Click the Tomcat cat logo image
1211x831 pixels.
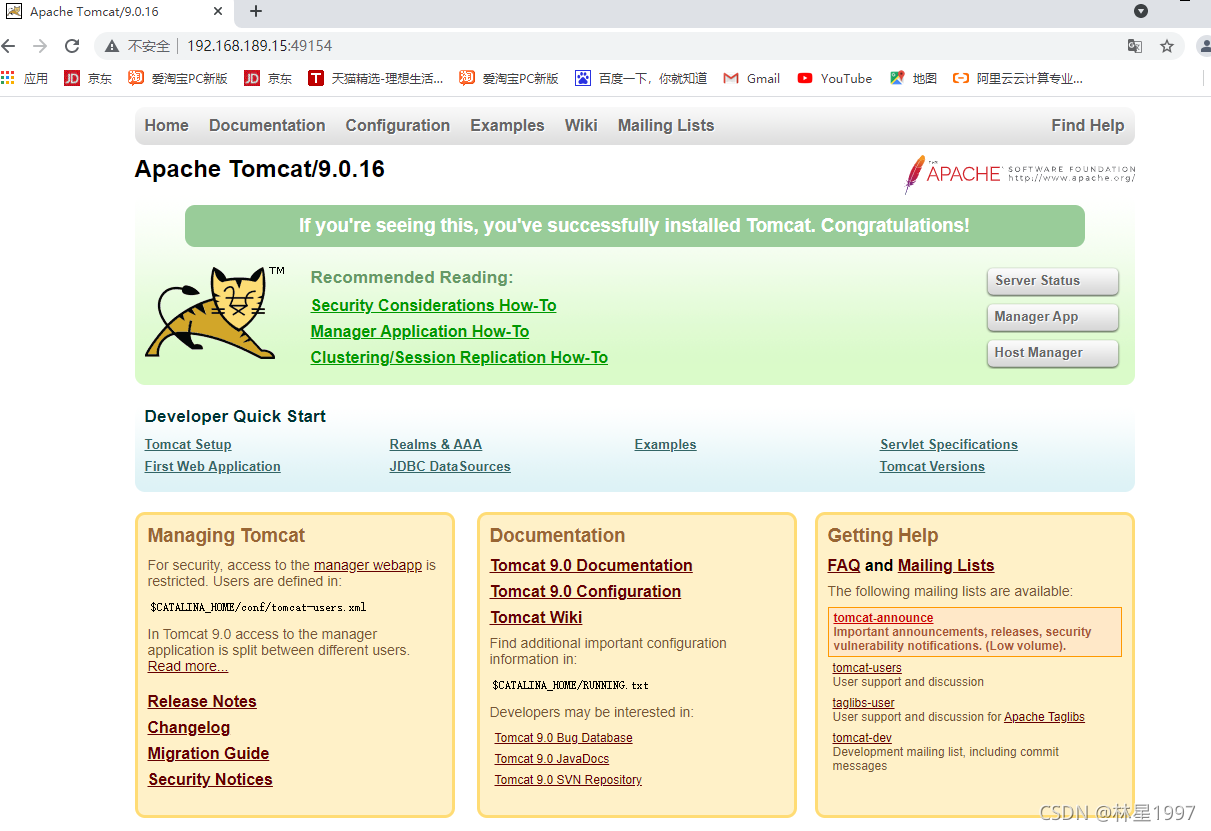(215, 312)
